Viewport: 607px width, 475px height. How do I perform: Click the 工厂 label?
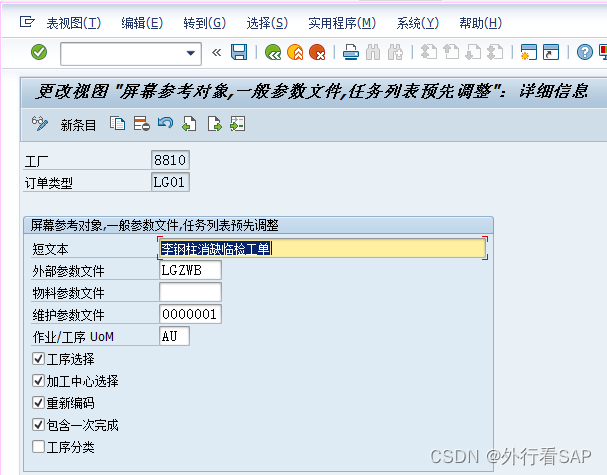[37, 161]
